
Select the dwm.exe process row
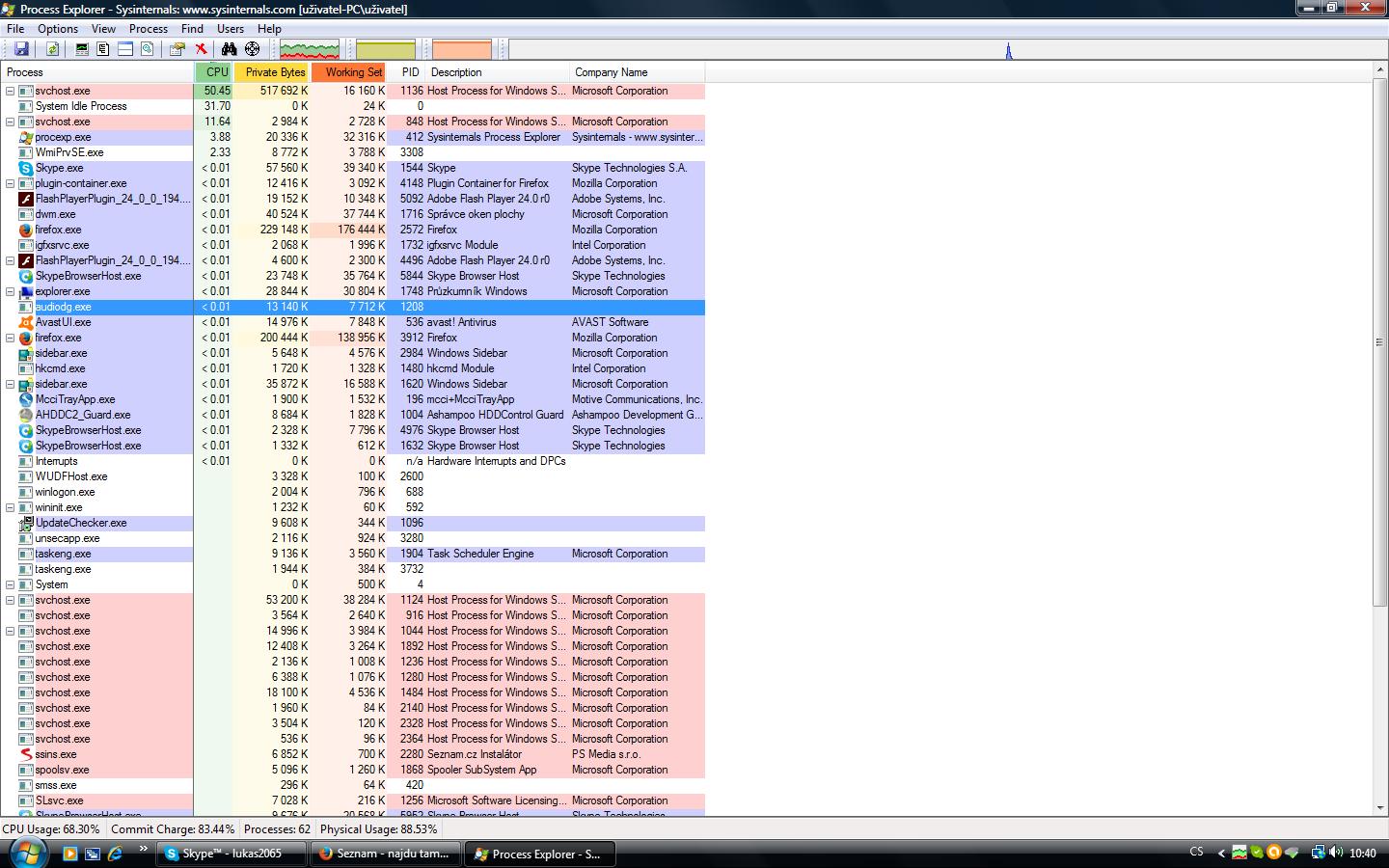point(353,214)
